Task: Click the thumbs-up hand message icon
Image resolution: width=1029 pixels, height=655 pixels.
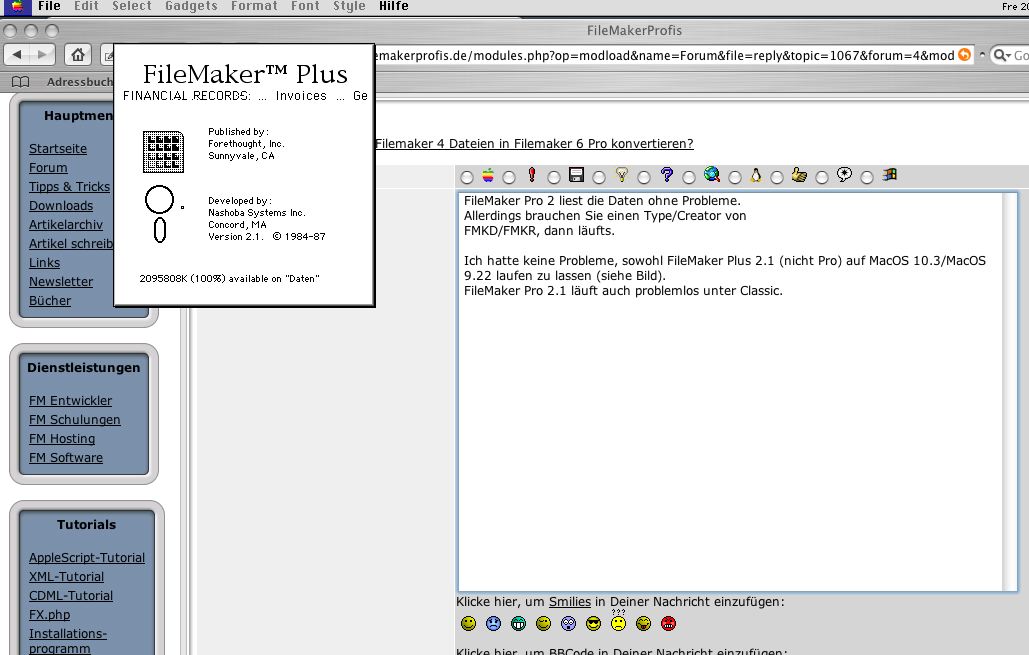Action: tap(799, 175)
